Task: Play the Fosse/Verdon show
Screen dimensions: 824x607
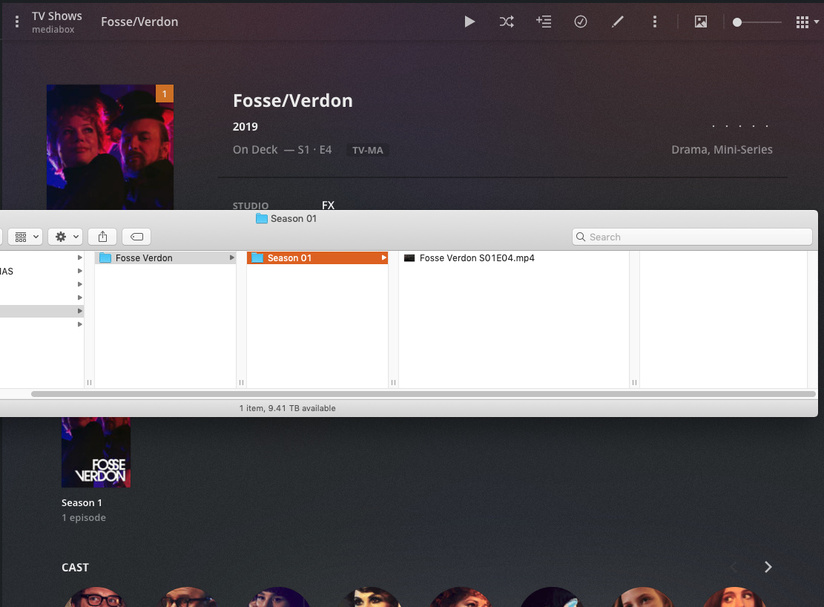Action: (x=469, y=22)
